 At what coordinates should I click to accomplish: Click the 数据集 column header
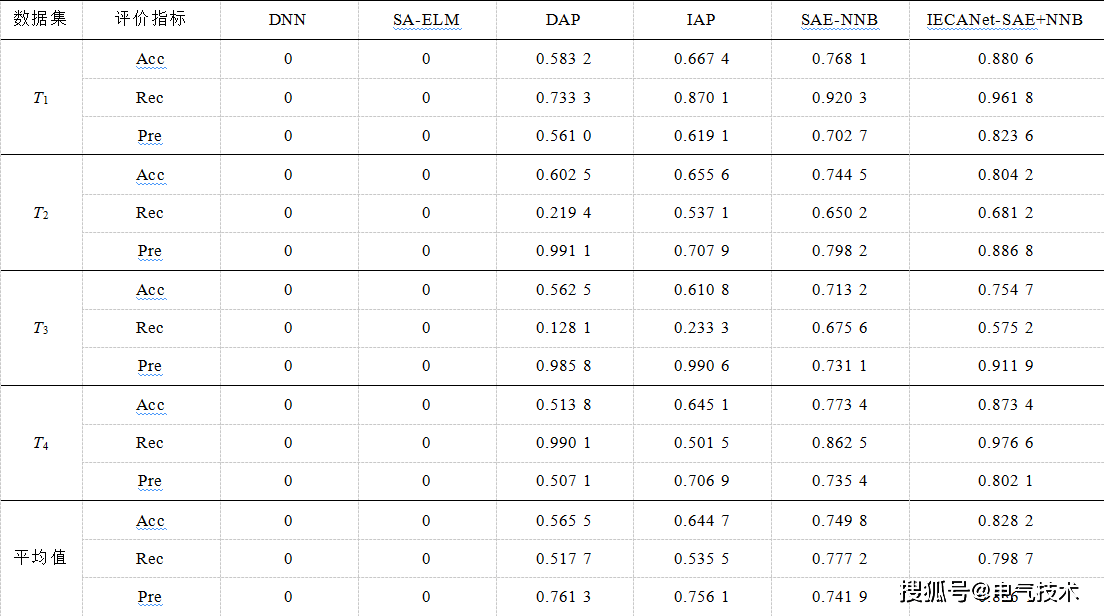[40, 19]
